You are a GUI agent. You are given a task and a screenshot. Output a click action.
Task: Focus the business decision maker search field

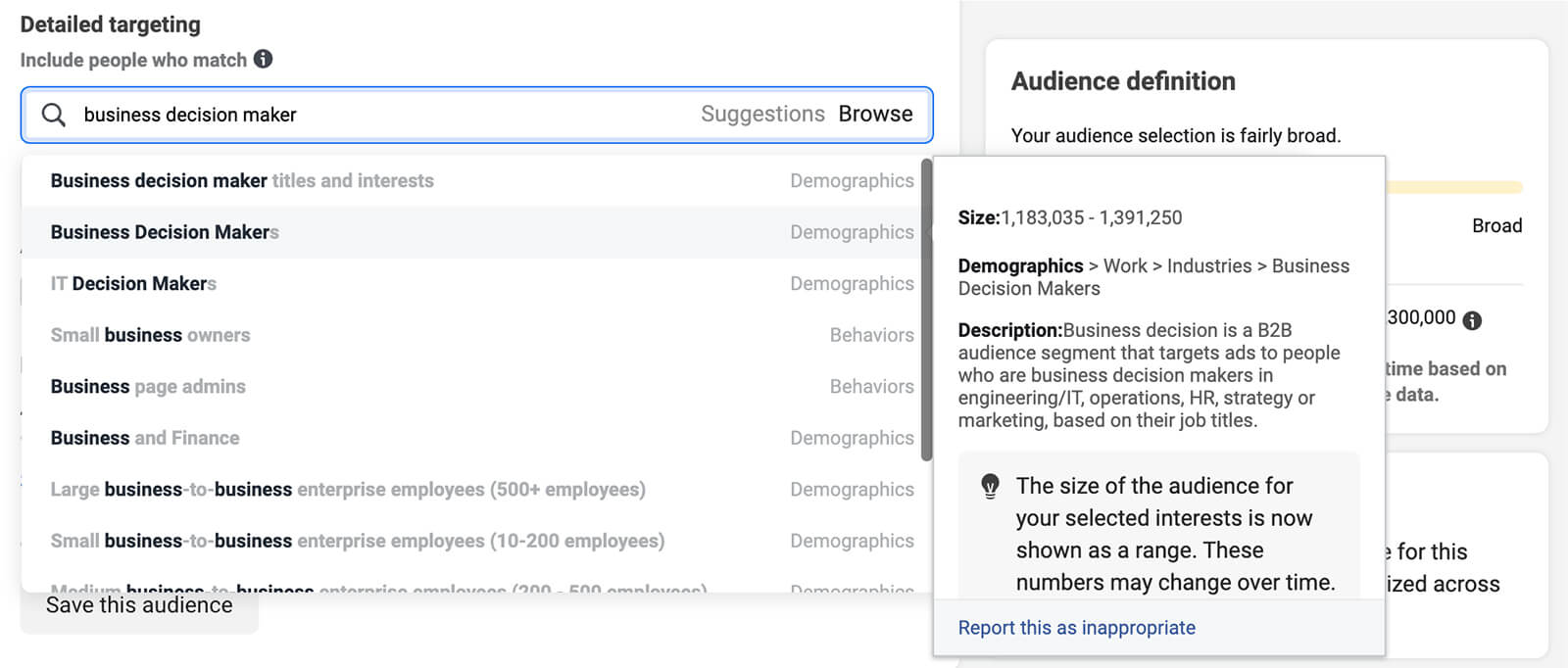[382, 115]
